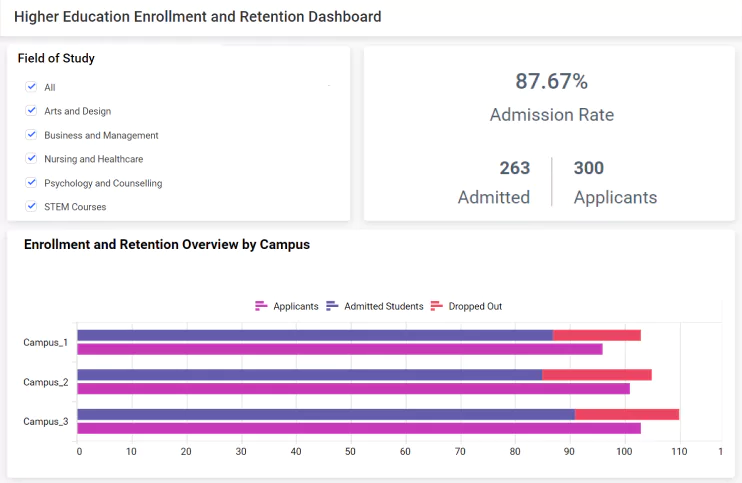Deselect the Business and Management checkbox
The width and height of the screenshot is (742, 483).
click(x=31, y=135)
